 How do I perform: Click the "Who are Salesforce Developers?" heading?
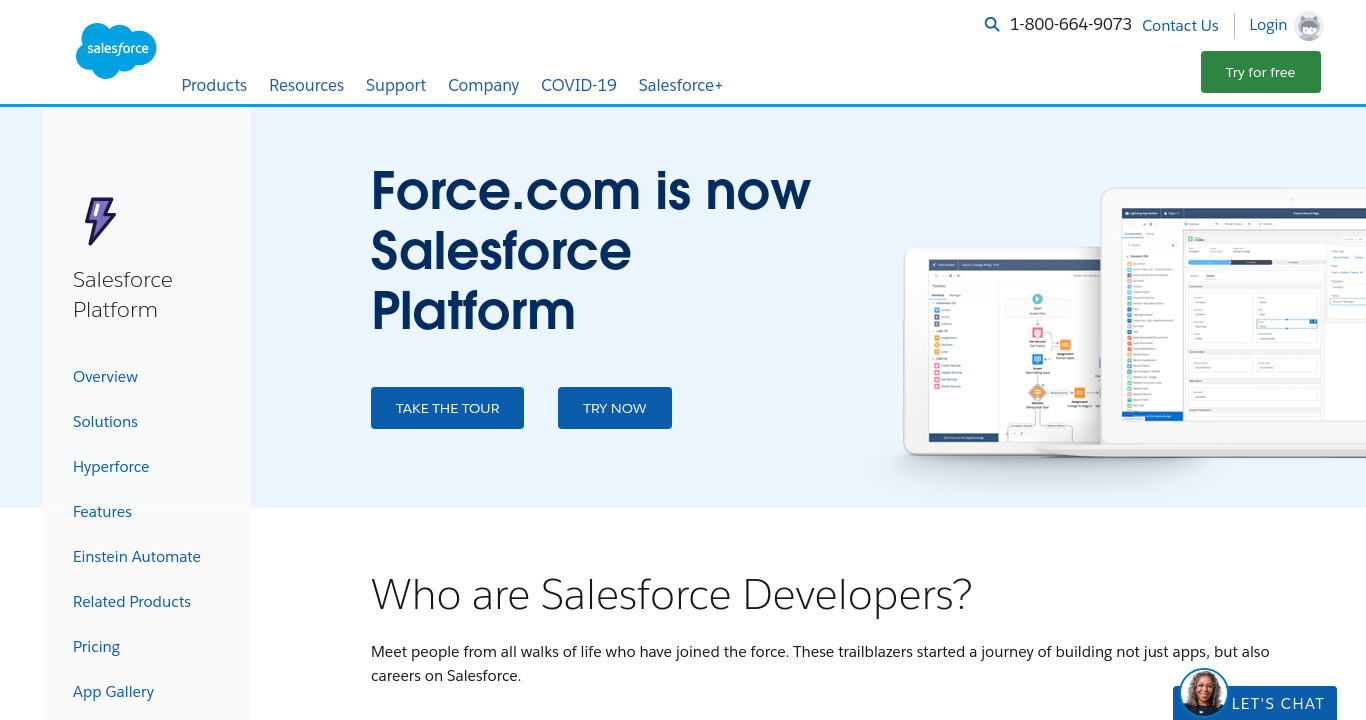tap(671, 594)
